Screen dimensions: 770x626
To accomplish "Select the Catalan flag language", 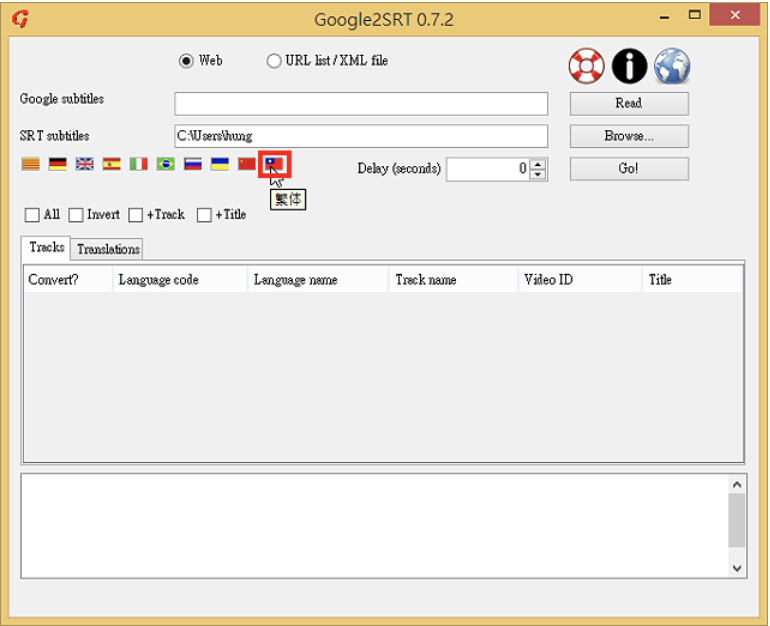I will click(30, 164).
